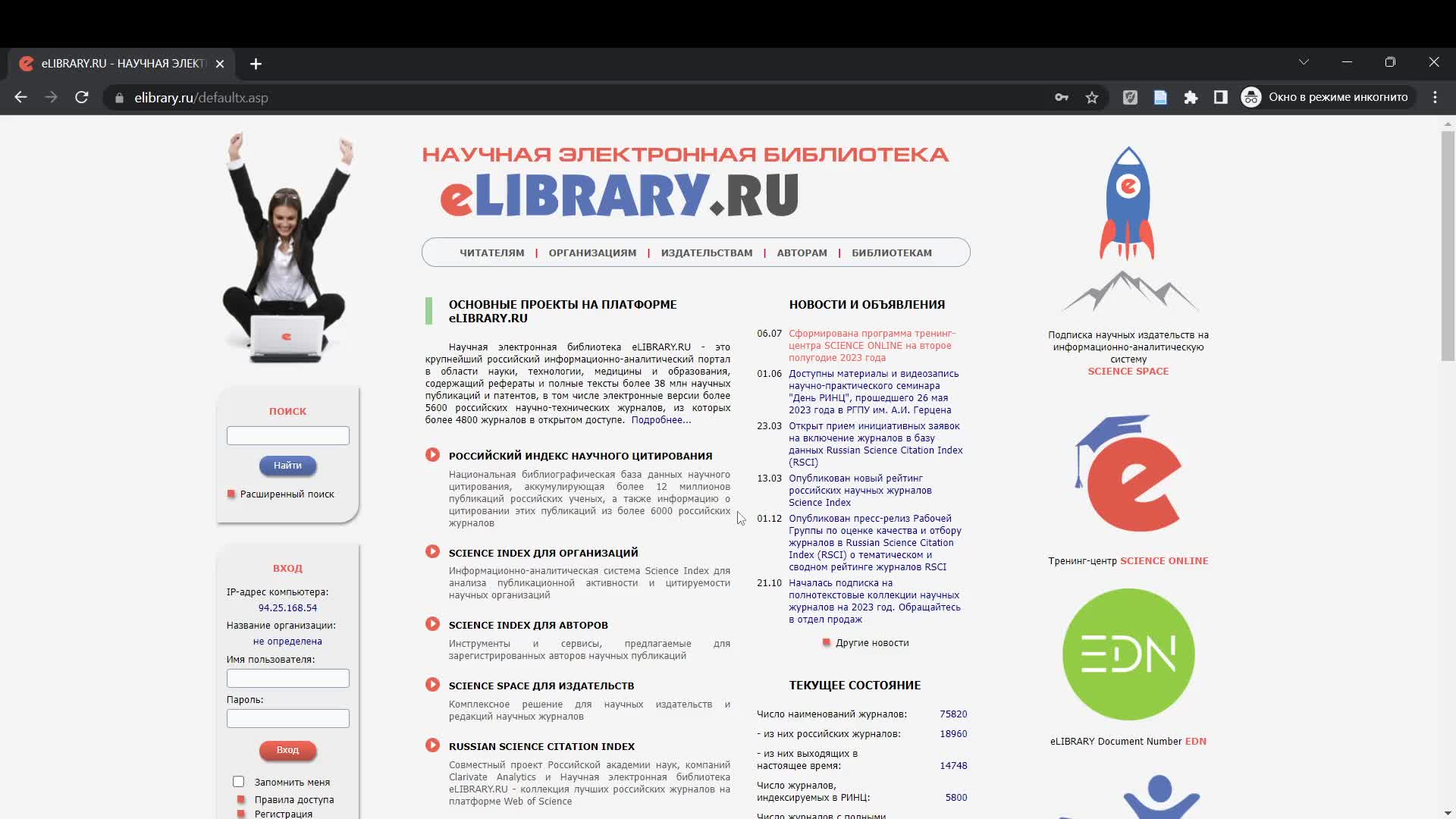The height and width of the screenshot is (819, 1456).
Task: Open the 13.03 news on Science Index rating
Action: pos(860,491)
